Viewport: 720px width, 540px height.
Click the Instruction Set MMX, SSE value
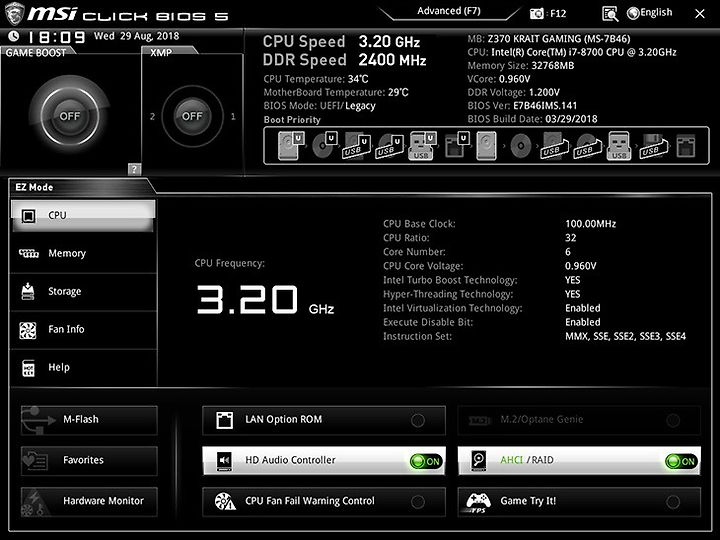pyautogui.click(x=625, y=337)
